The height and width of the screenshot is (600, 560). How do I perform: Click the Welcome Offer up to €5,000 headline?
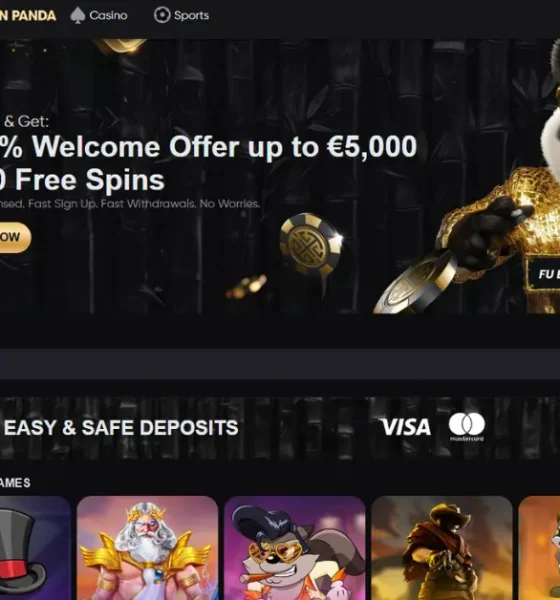[x=208, y=147]
